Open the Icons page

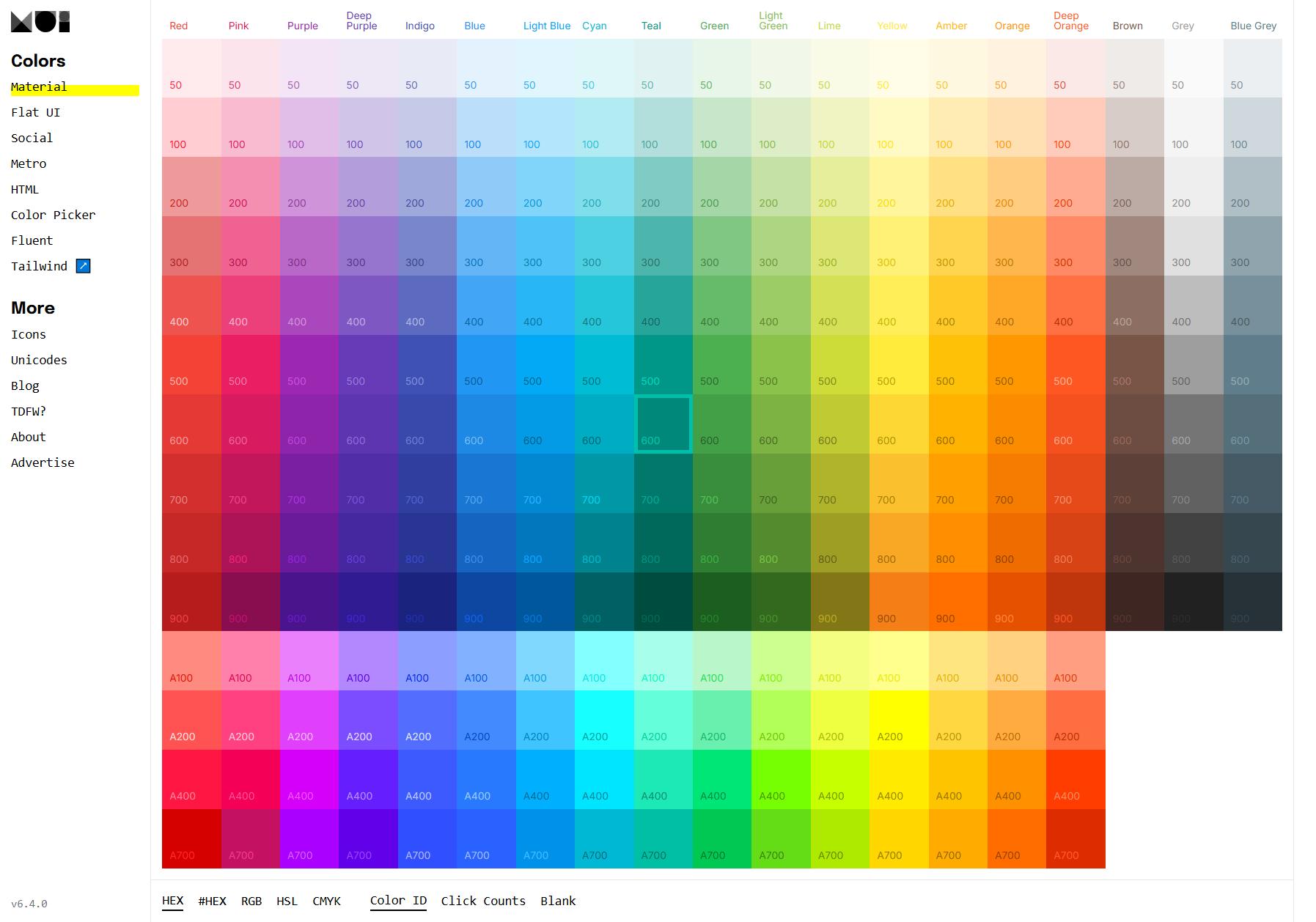click(x=29, y=334)
